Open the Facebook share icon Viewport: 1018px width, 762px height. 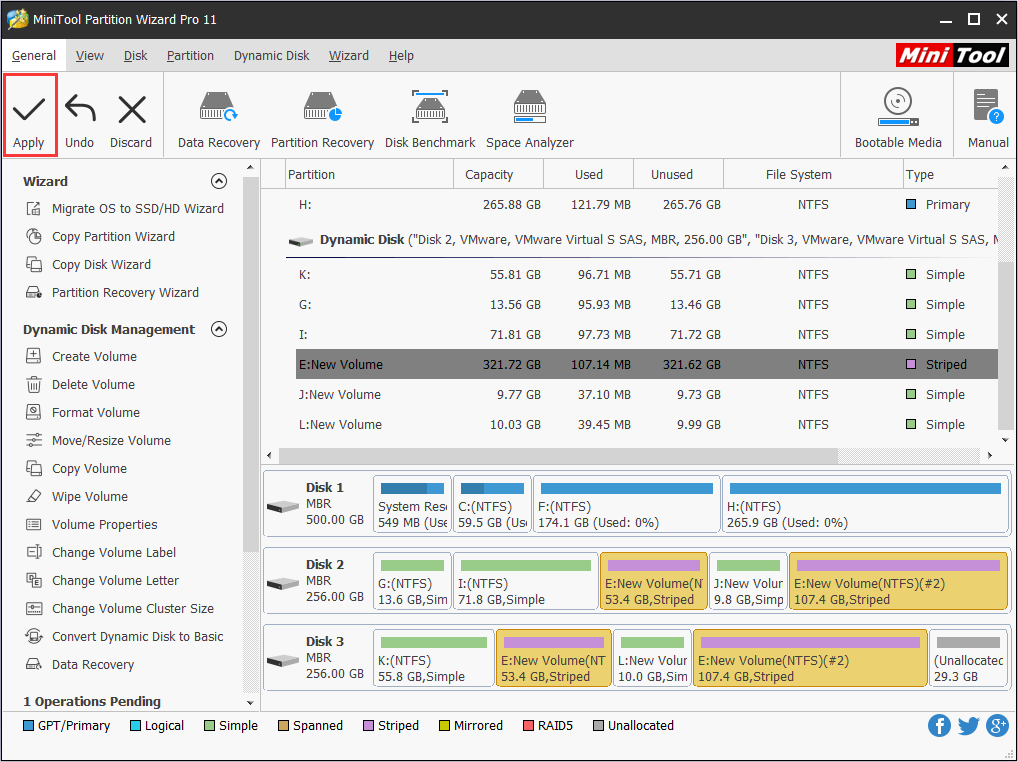coord(939,725)
